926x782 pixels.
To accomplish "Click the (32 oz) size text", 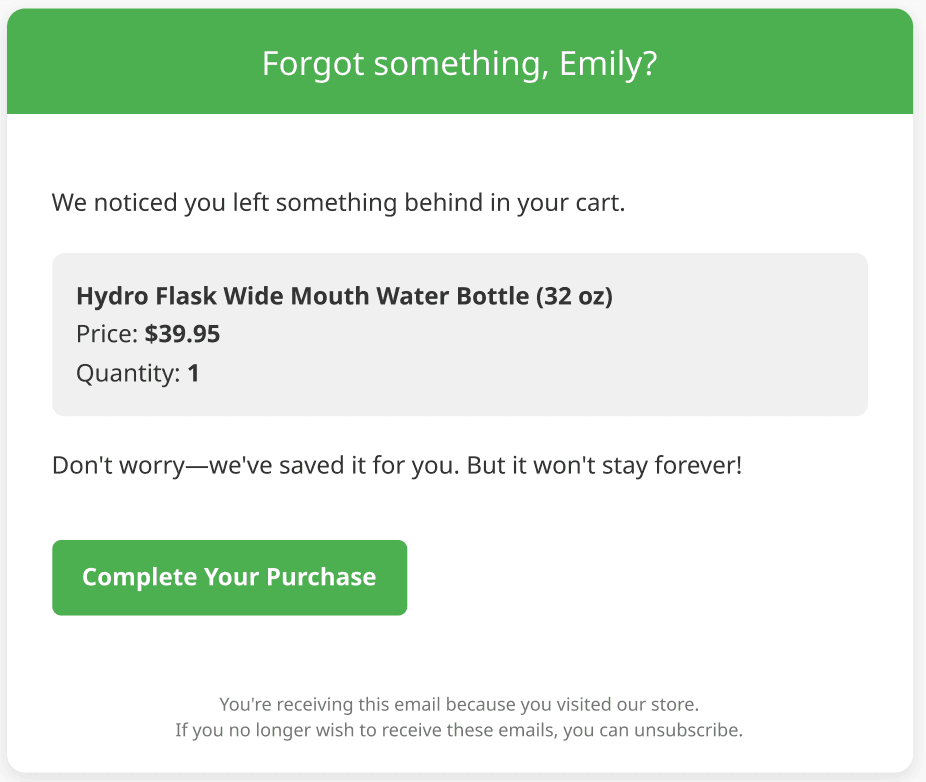I will 574,296.
